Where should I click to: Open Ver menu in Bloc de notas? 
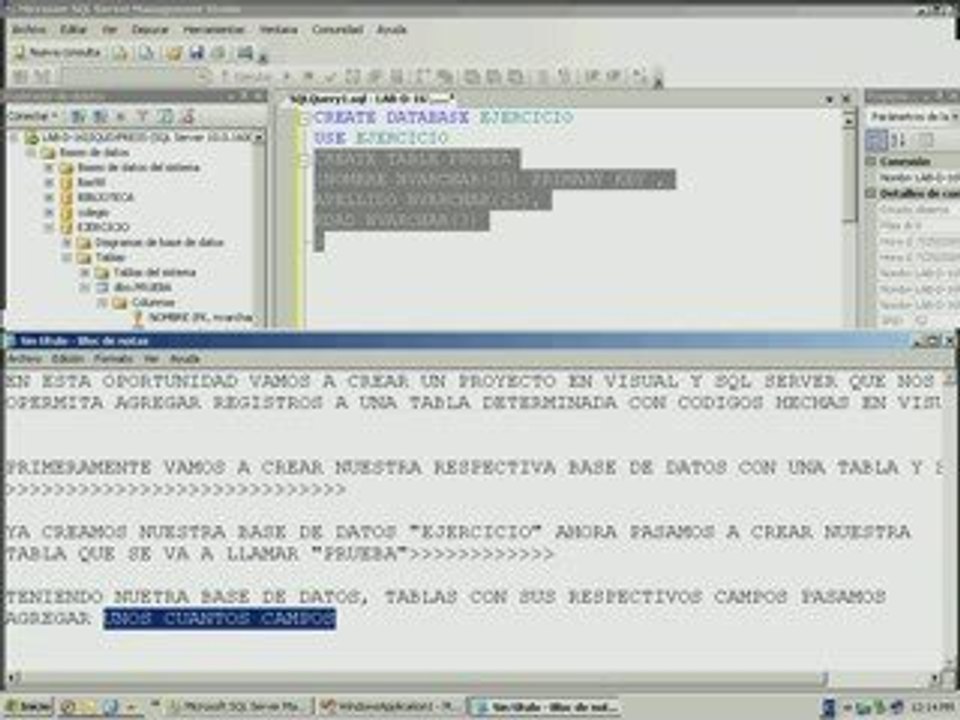[x=151, y=359]
